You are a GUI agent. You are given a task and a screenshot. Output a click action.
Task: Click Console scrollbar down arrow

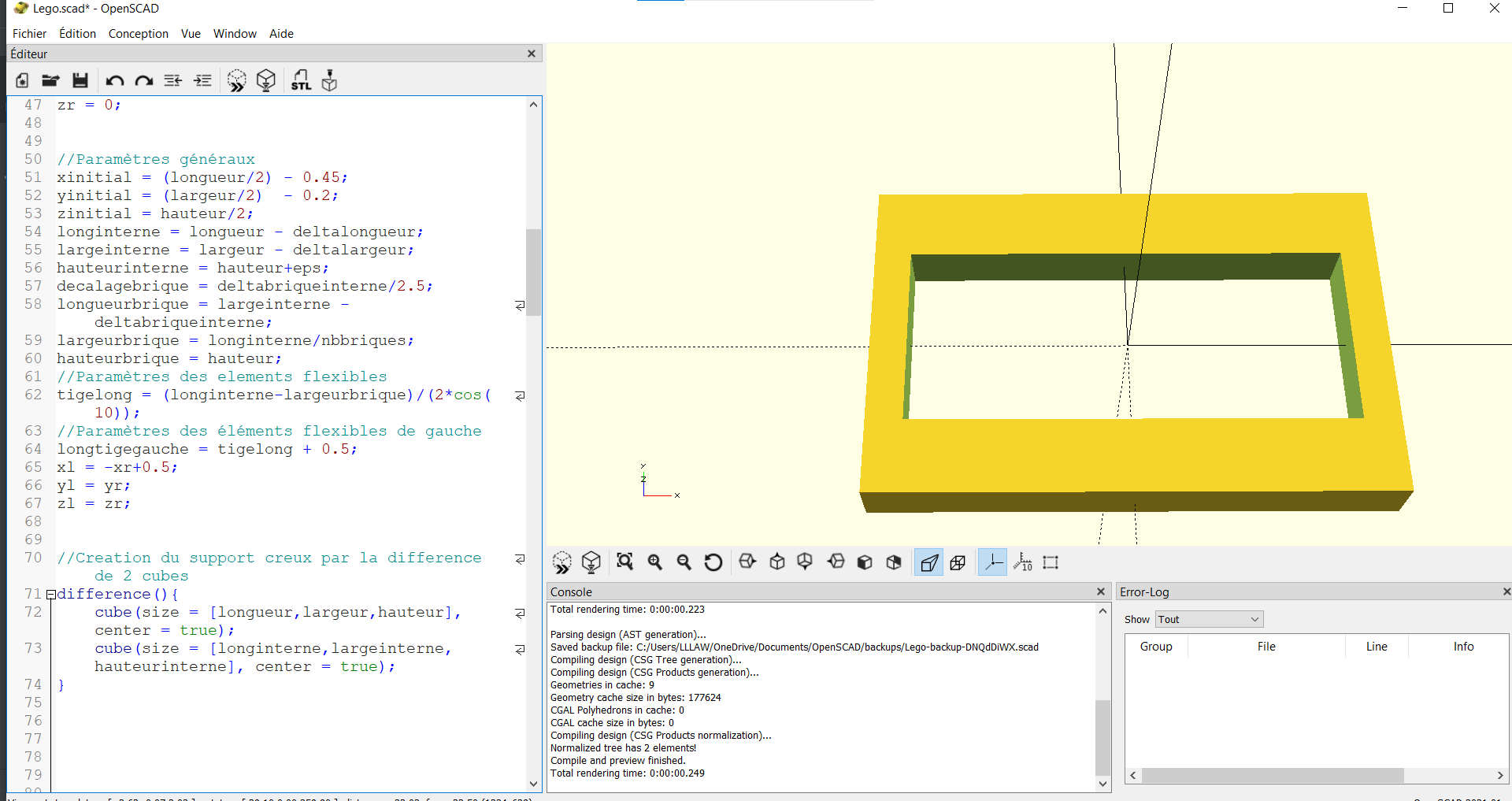tap(1102, 784)
